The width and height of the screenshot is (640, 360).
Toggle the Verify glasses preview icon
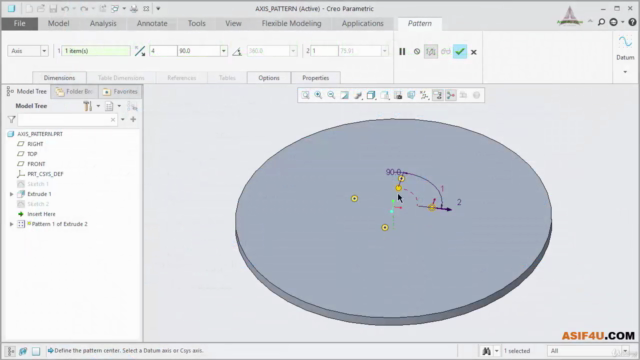click(x=446, y=51)
